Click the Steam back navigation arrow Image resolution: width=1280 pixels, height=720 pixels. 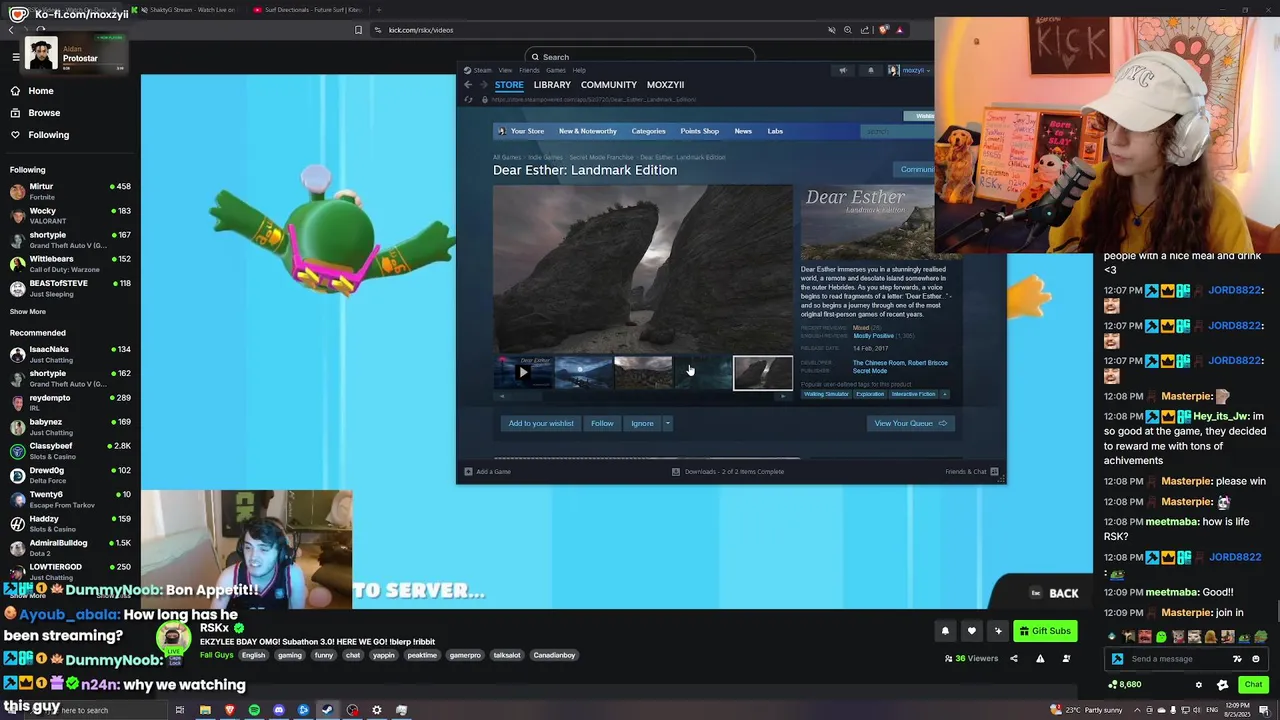[x=468, y=85]
